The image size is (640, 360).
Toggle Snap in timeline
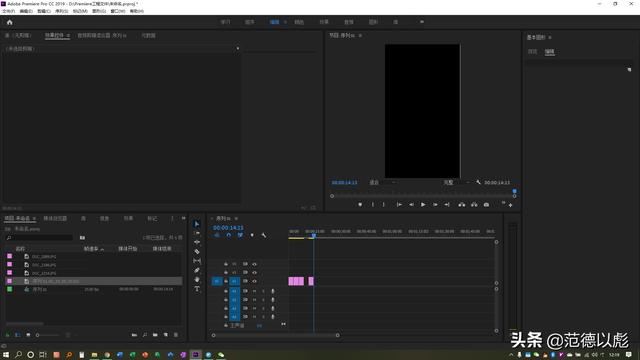point(229,235)
